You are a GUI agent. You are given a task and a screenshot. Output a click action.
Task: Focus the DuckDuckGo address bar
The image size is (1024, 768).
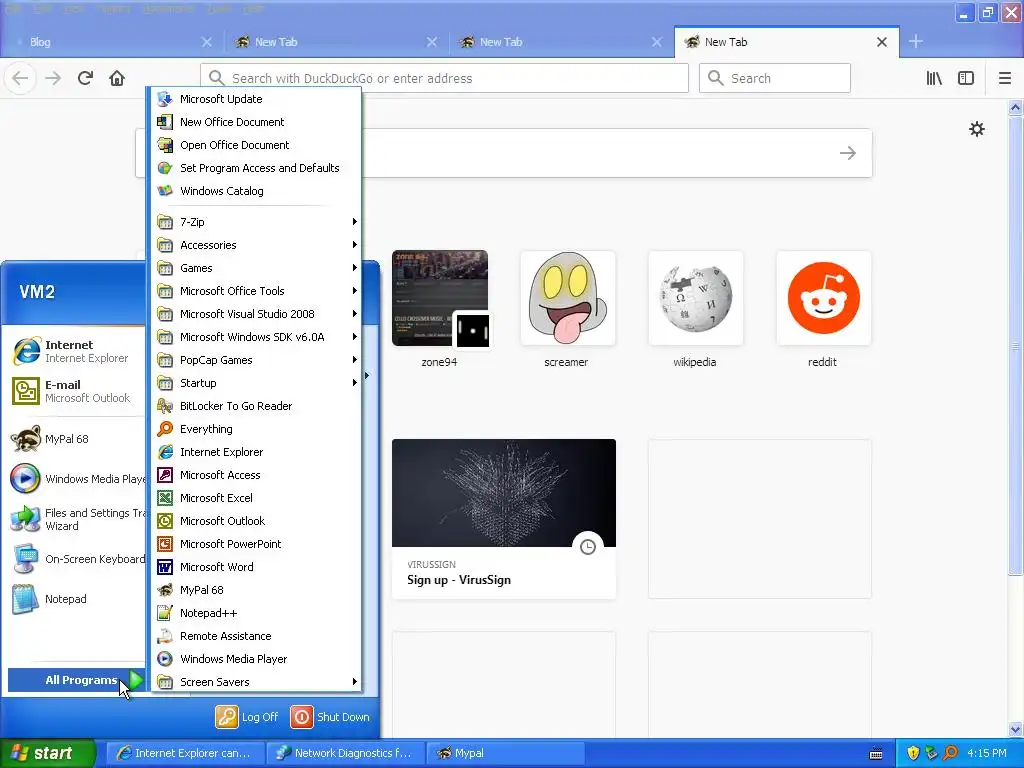tap(444, 78)
